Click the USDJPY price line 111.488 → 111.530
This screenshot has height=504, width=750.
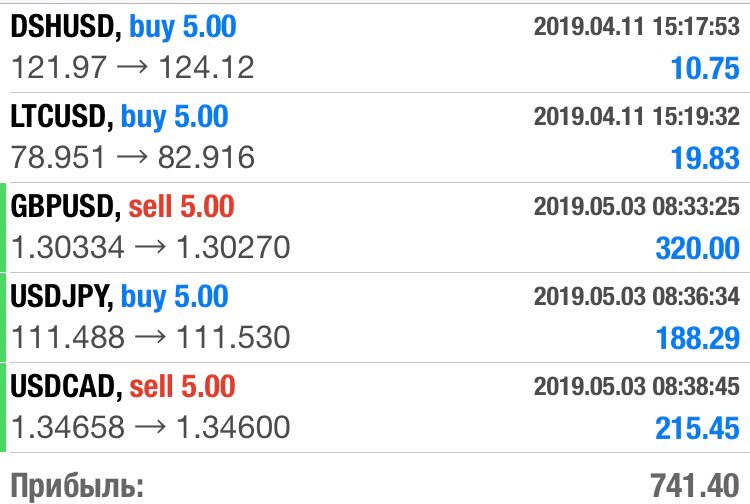[x=150, y=337]
